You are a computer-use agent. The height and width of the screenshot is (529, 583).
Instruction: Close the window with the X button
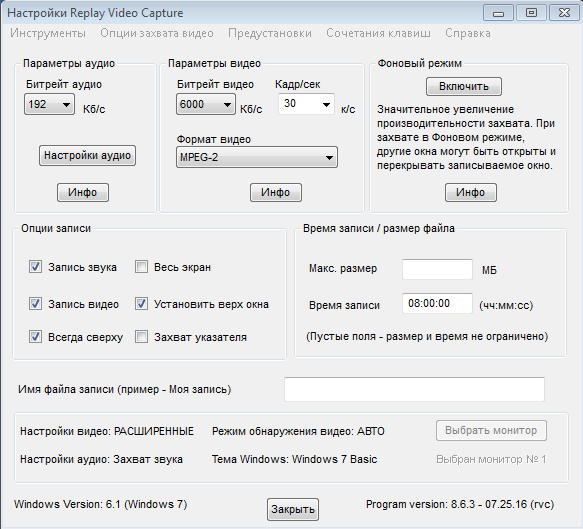point(564,13)
